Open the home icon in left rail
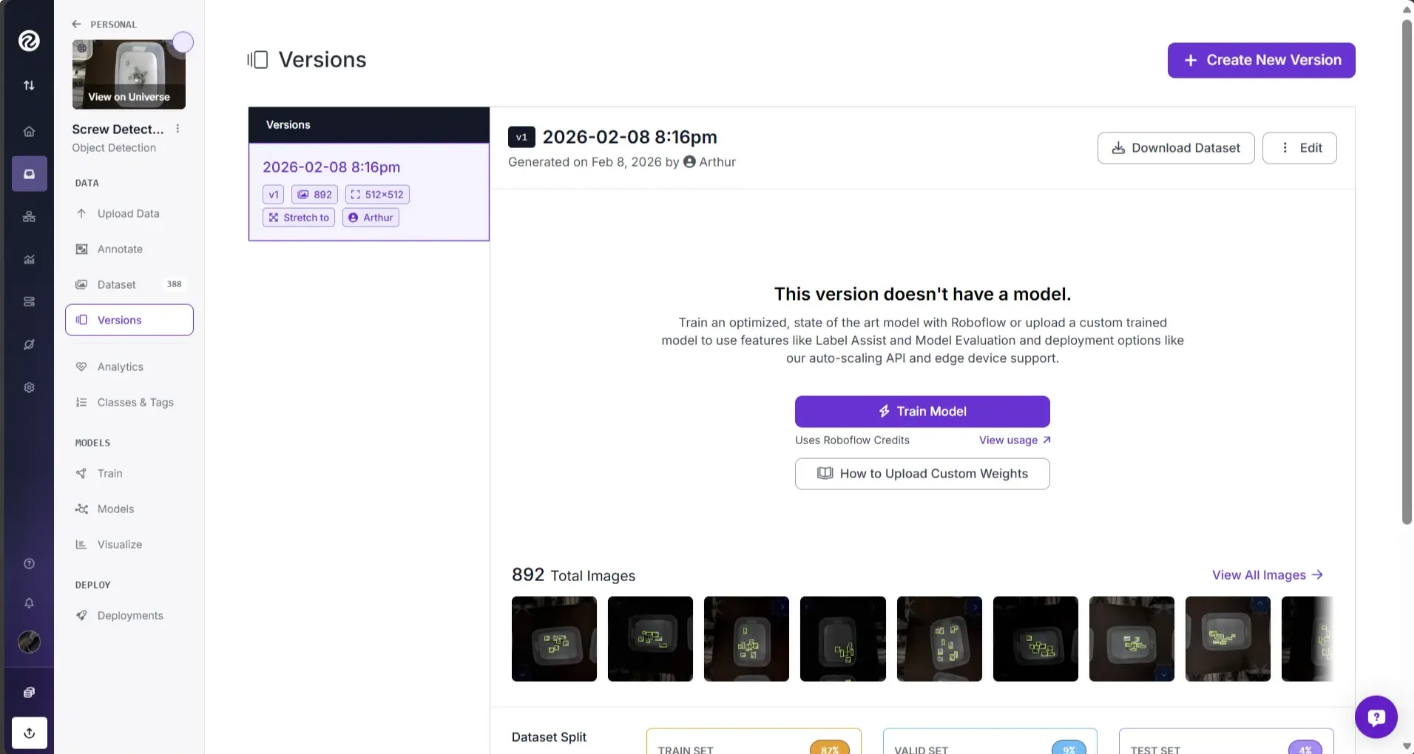 click(x=29, y=131)
